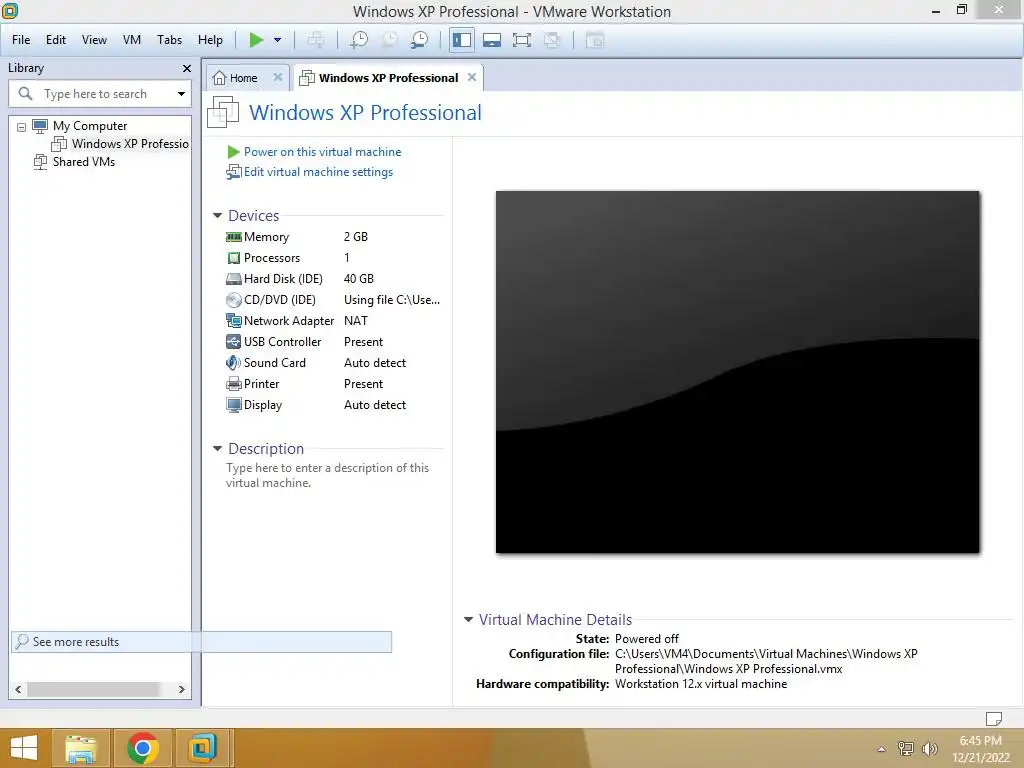Click the console view toolbar icon
This screenshot has height=768, width=1024.
(x=594, y=40)
